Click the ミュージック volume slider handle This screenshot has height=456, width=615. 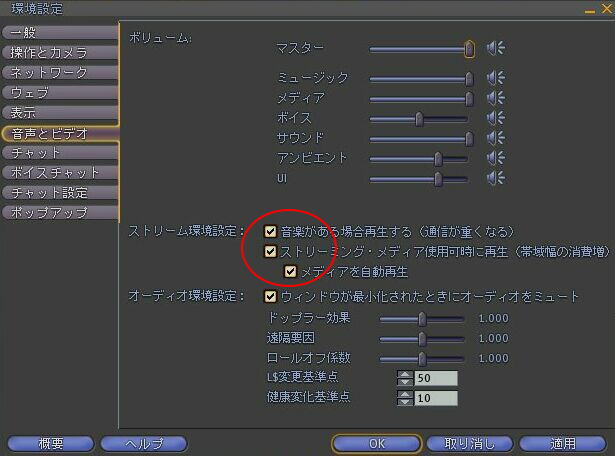[x=469, y=79]
